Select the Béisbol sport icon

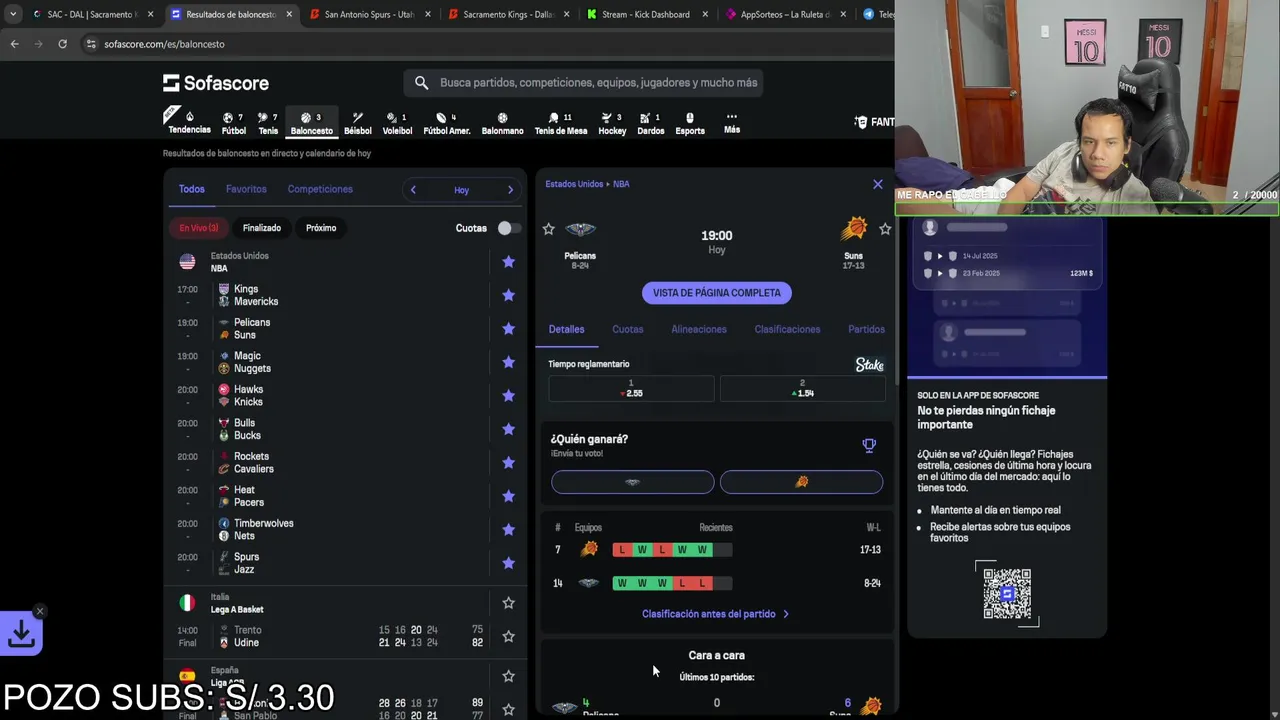pyautogui.click(x=357, y=123)
